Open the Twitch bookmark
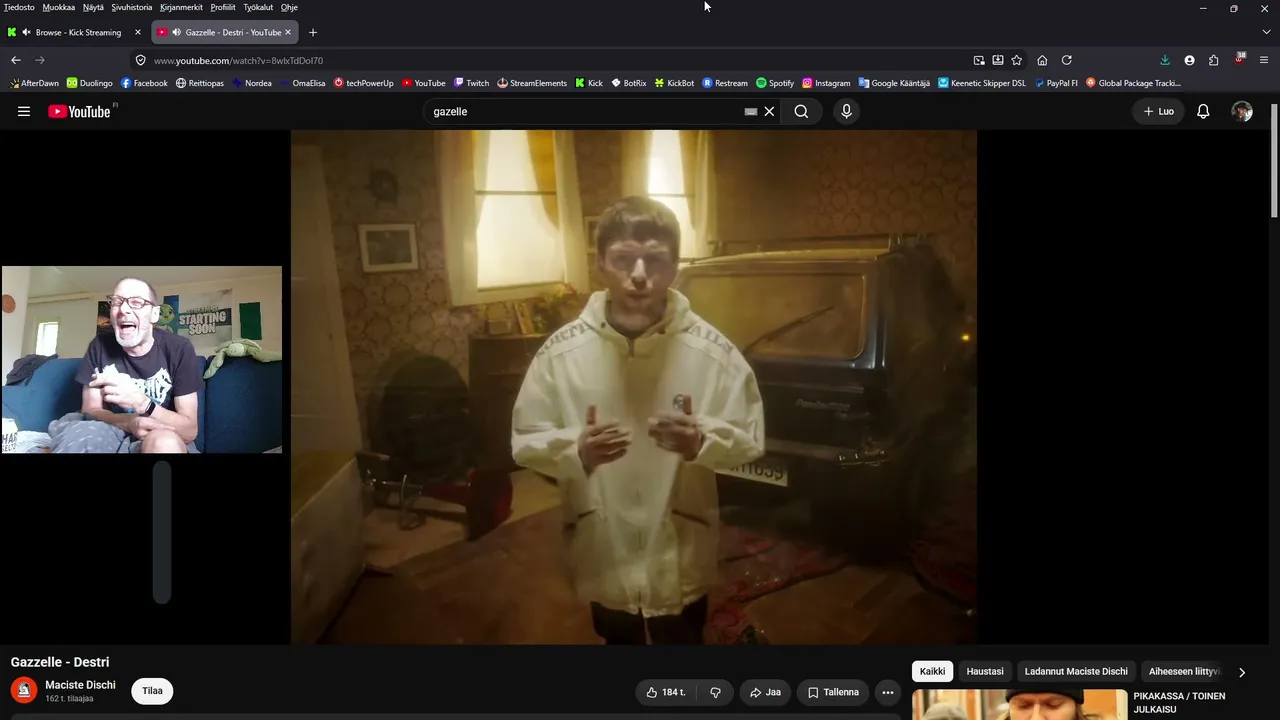 pyautogui.click(x=471, y=83)
